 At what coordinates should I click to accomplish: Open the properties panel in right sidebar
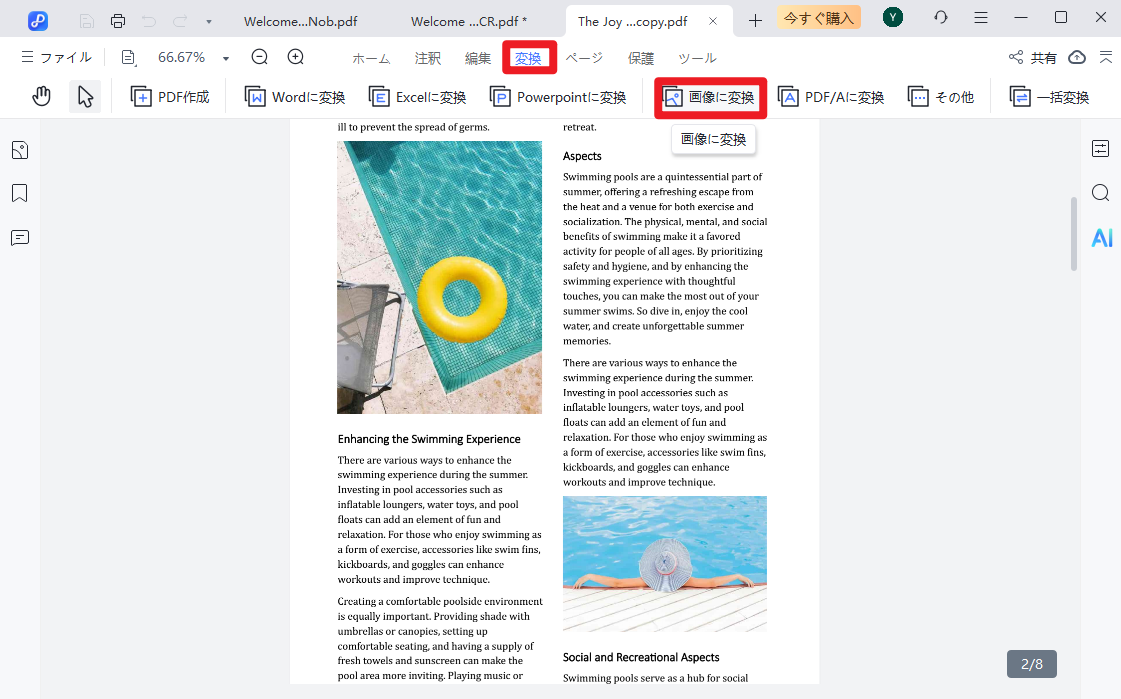pyautogui.click(x=1100, y=149)
